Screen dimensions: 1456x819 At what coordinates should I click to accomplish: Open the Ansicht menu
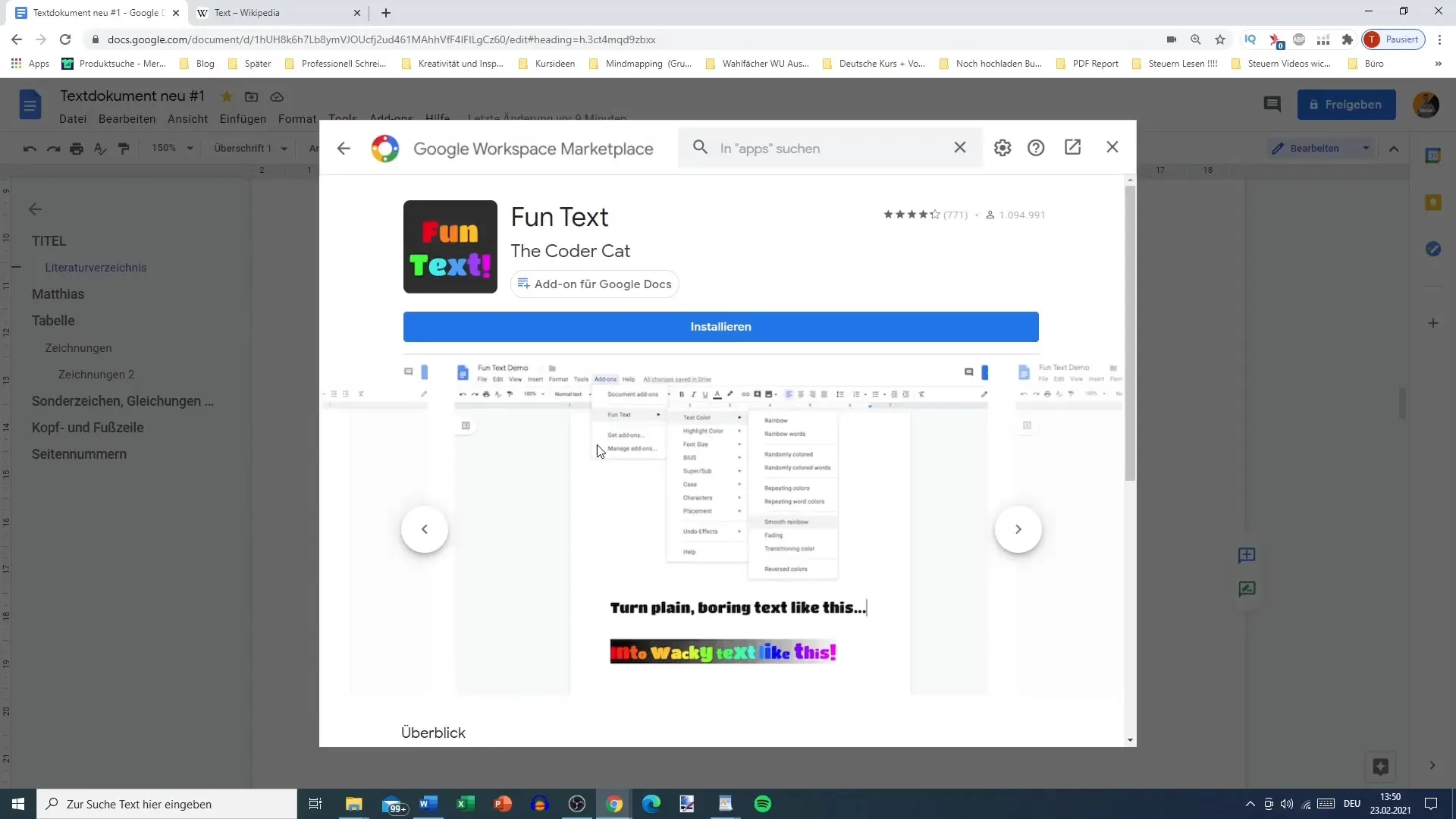[x=187, y=119]
